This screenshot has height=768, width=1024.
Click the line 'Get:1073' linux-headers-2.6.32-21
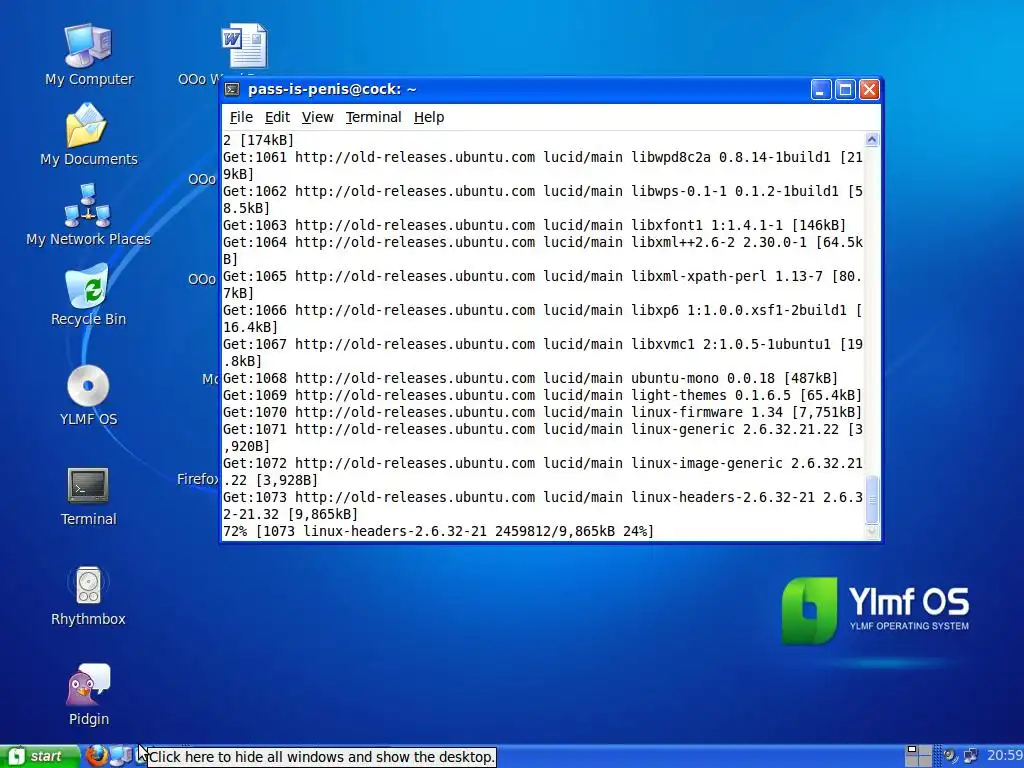(x=543, y=505)
